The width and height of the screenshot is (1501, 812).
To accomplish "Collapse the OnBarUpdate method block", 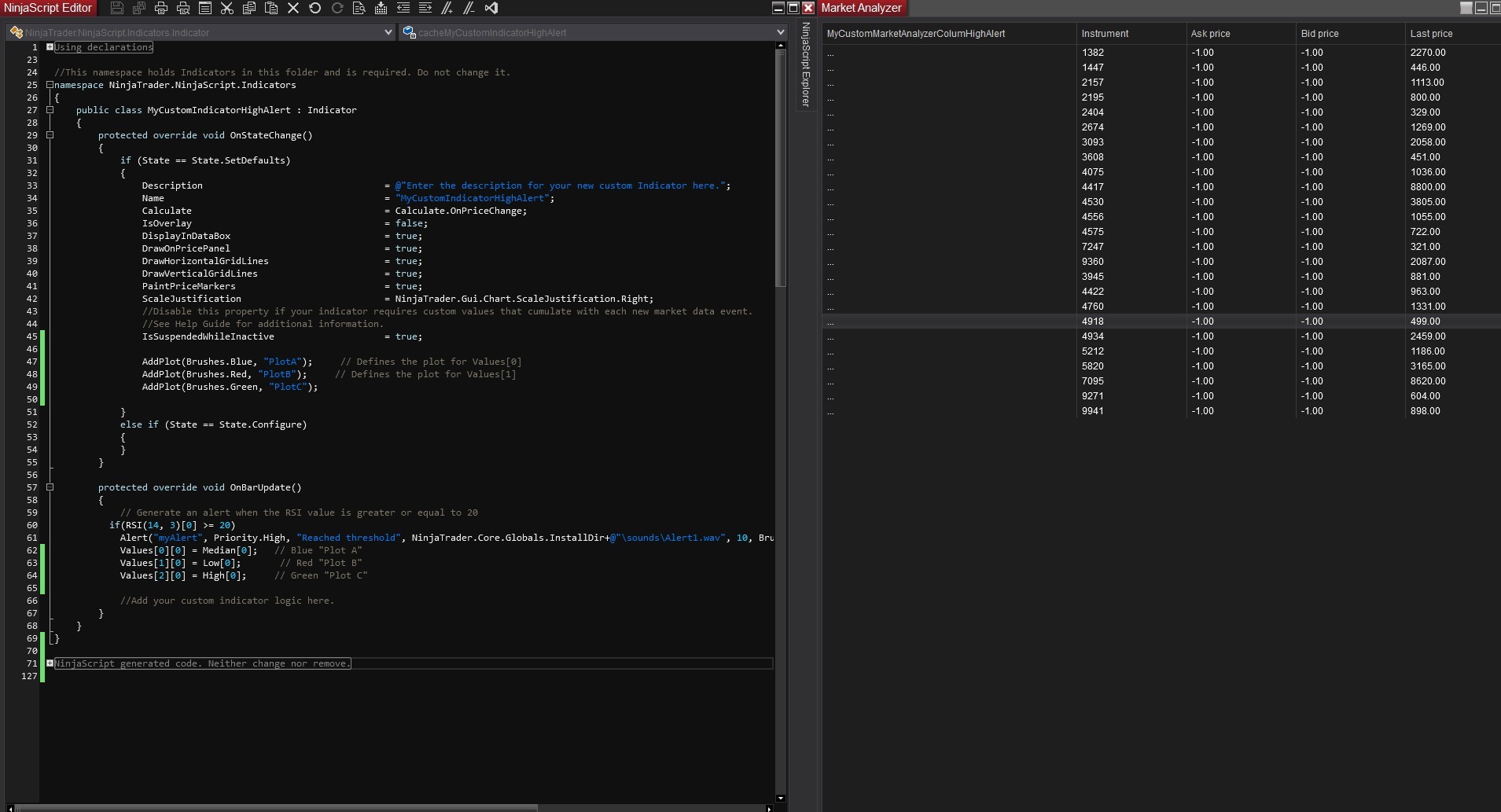I will coord(50,487).
